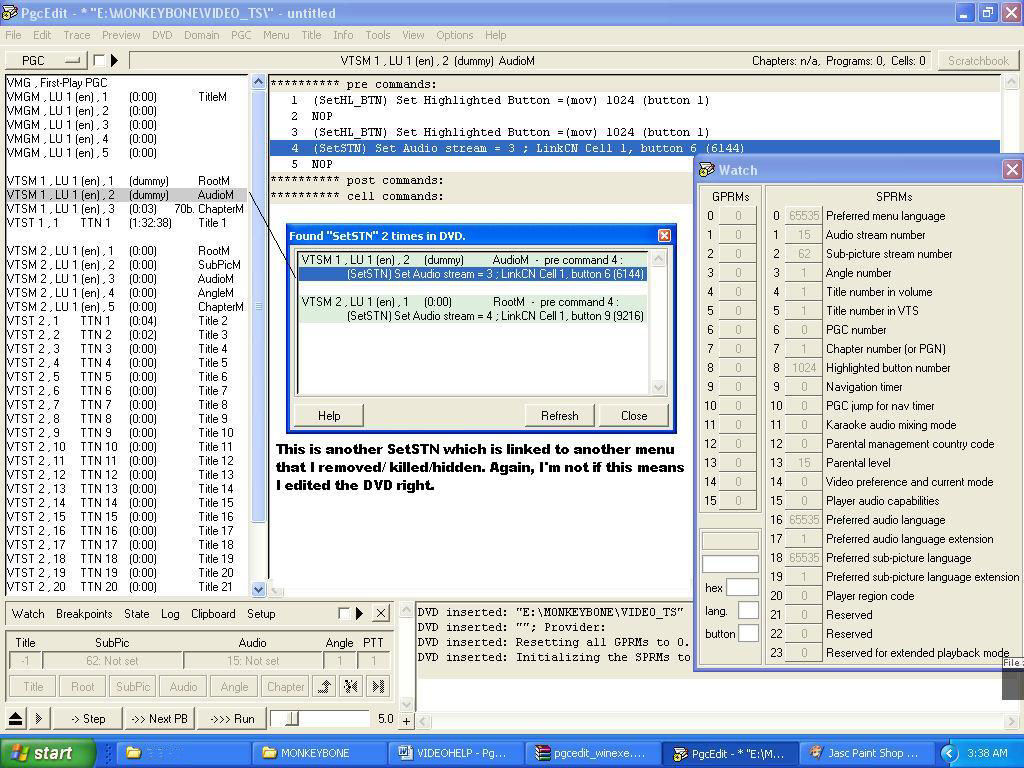Close the Watch window
The width and height of the screenshot is (1024, 768).
point(1012,170)
